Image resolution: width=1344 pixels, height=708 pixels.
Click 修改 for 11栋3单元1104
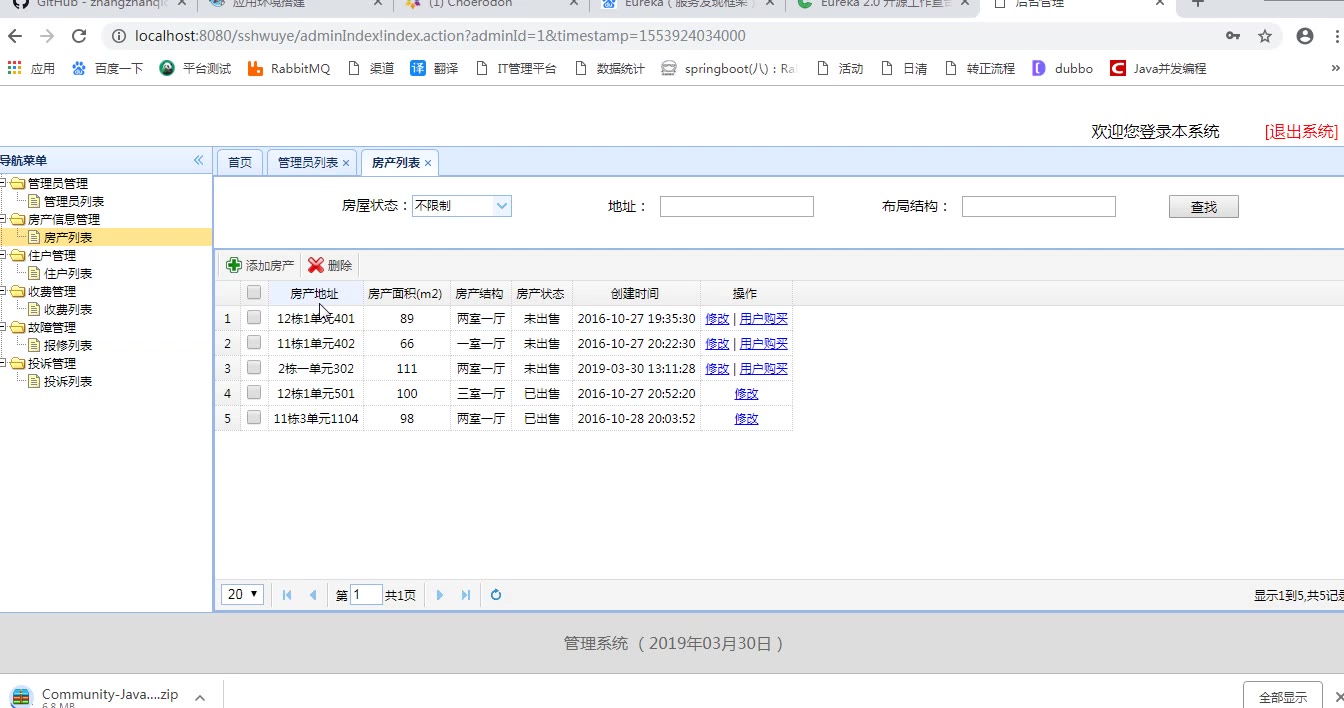click(x=746, y=419)
